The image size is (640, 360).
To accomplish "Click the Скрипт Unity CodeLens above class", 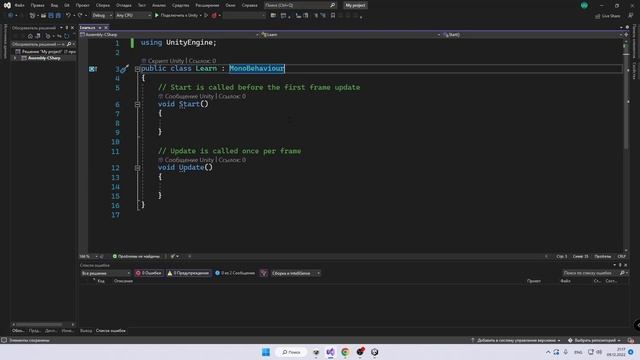I will point(166,61).
